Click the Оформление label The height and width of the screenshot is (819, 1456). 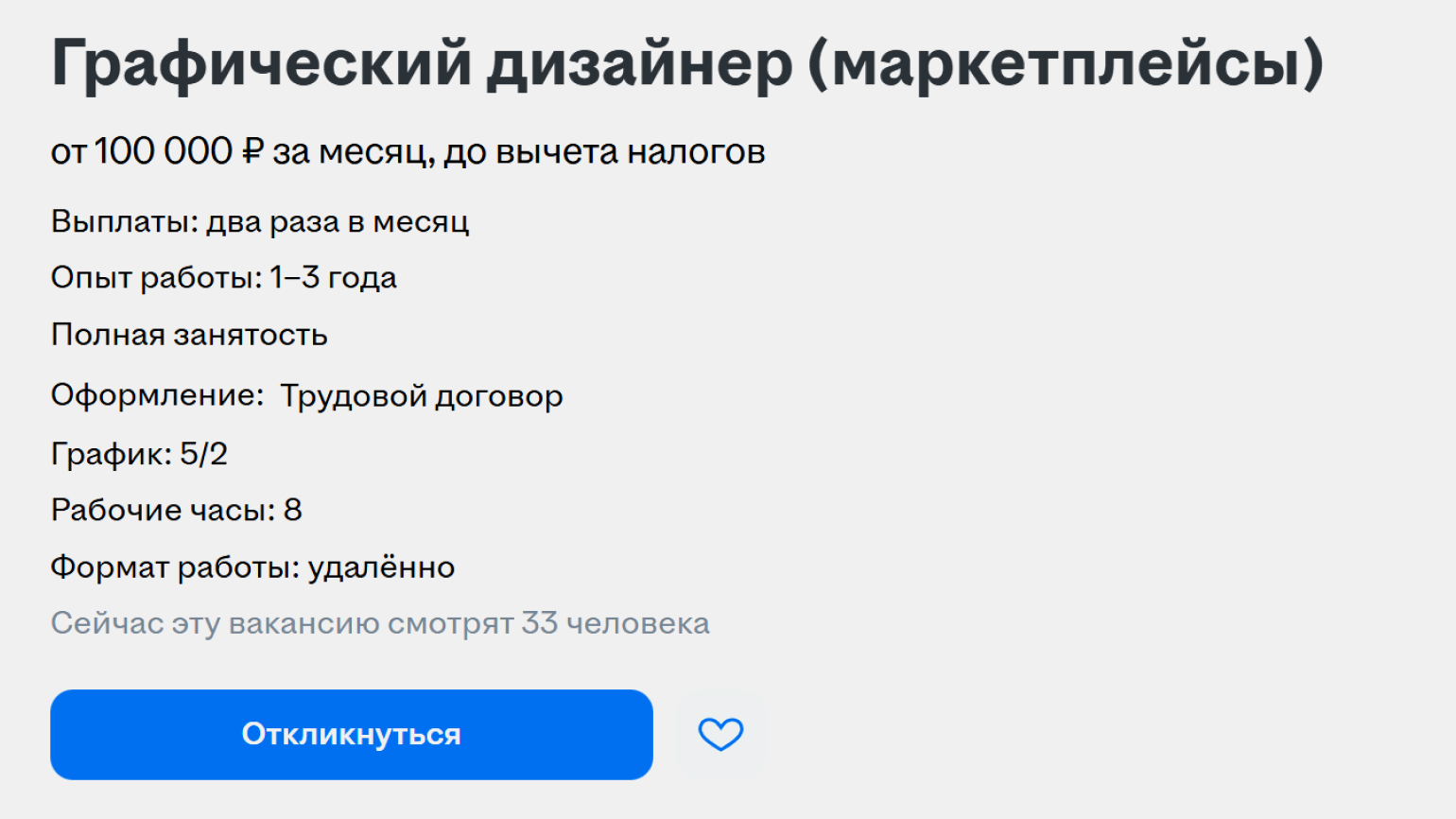pos(157,395)
